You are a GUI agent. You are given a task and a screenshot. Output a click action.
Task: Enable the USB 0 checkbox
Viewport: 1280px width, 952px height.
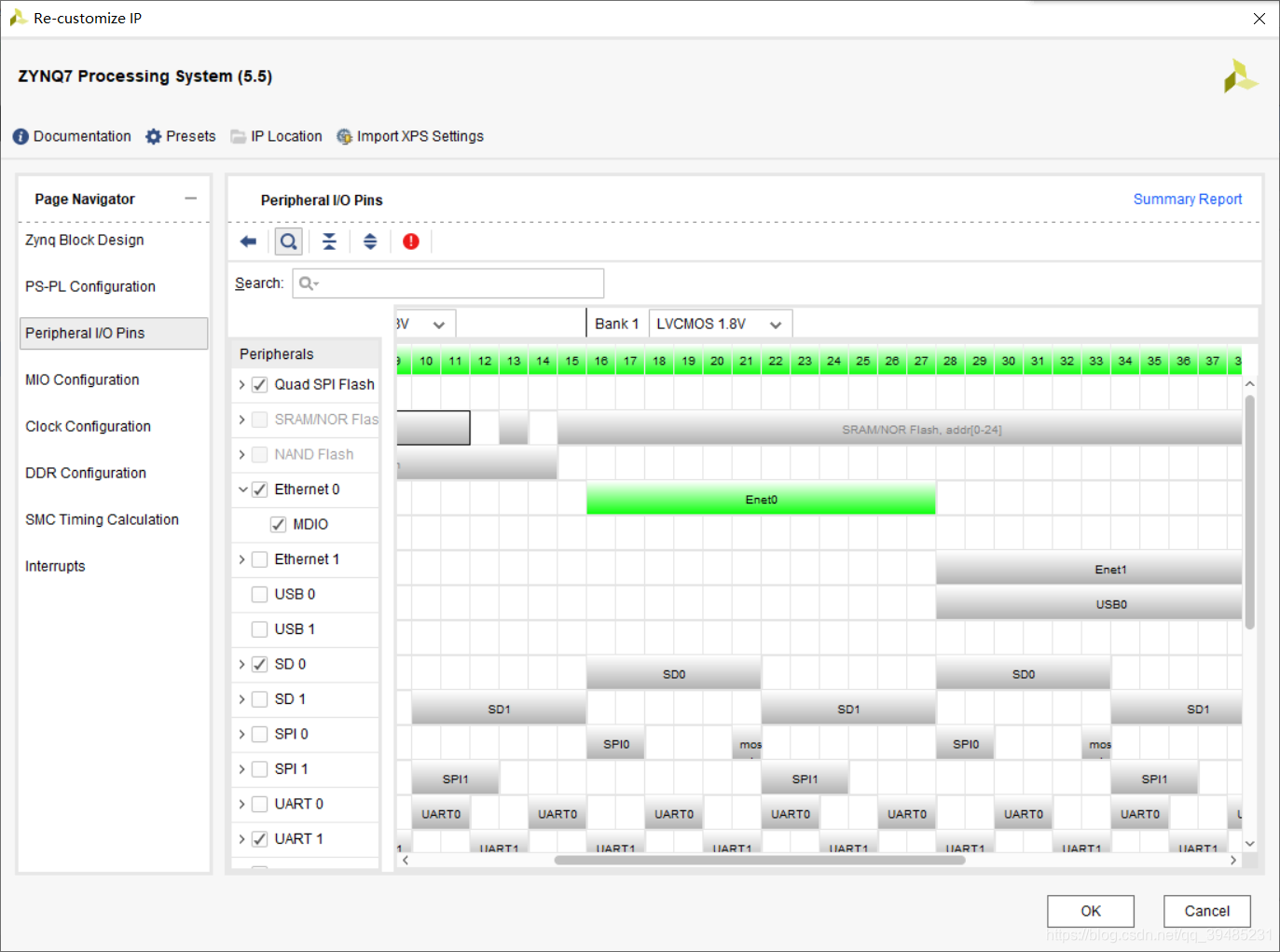pyautogui.click(x=260, y=594)
